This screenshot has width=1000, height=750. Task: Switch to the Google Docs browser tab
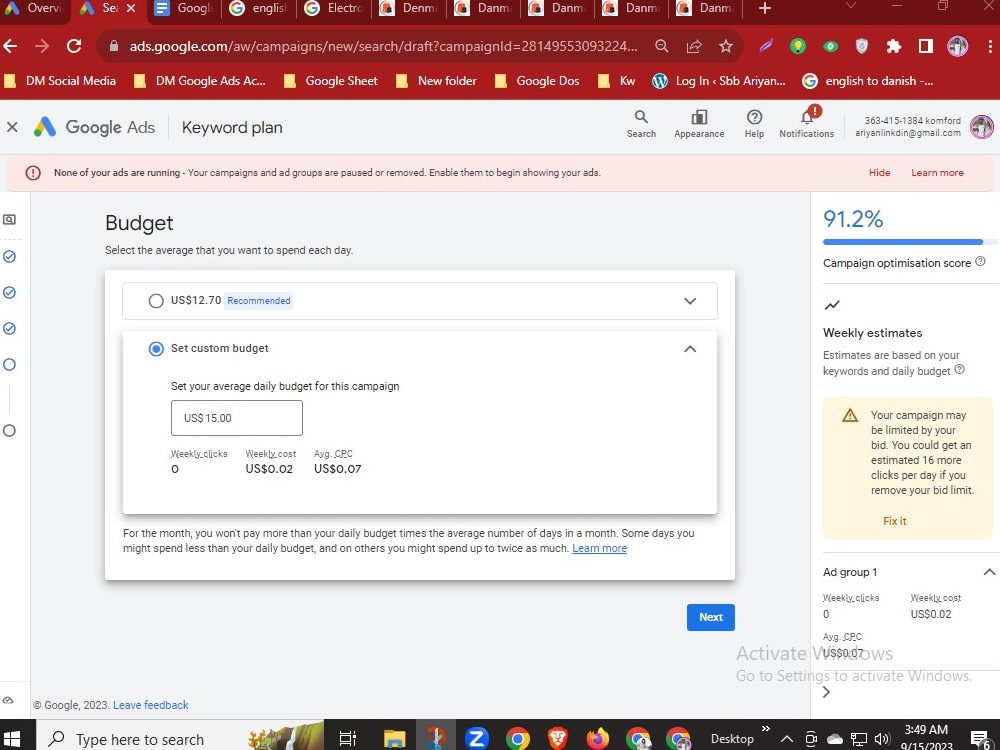(185, 8)
